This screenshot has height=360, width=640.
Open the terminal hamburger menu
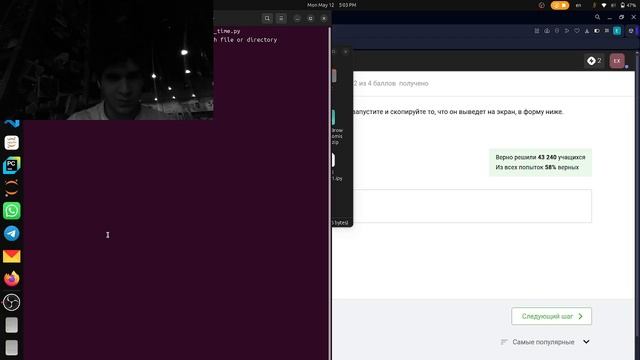281,18
